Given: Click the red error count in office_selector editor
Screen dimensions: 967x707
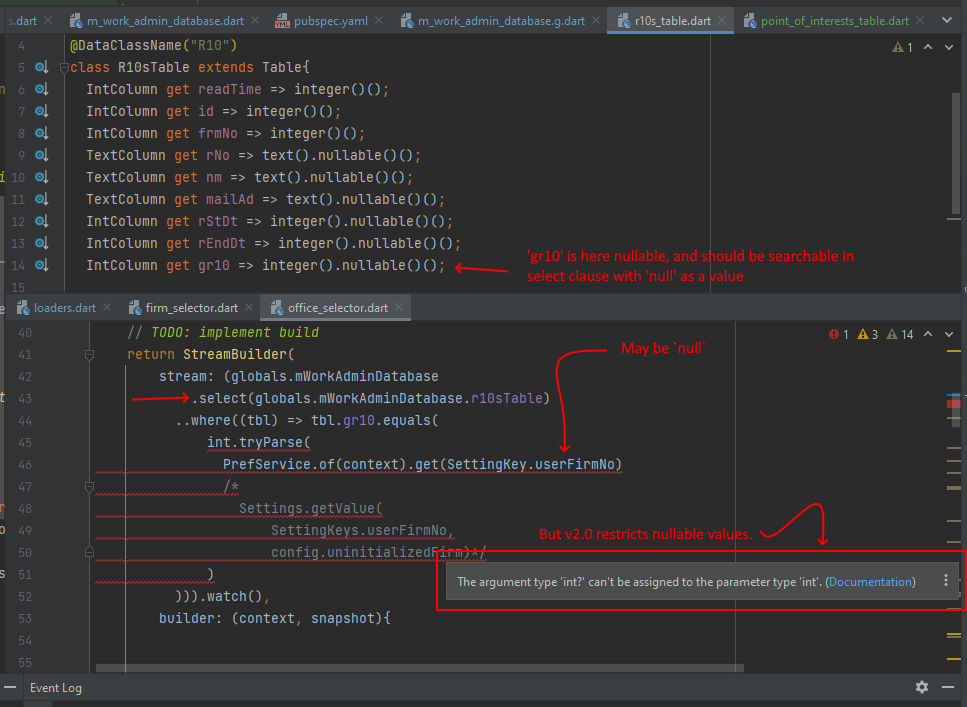Looking at the screenshot, I should (x=839, y=334).
